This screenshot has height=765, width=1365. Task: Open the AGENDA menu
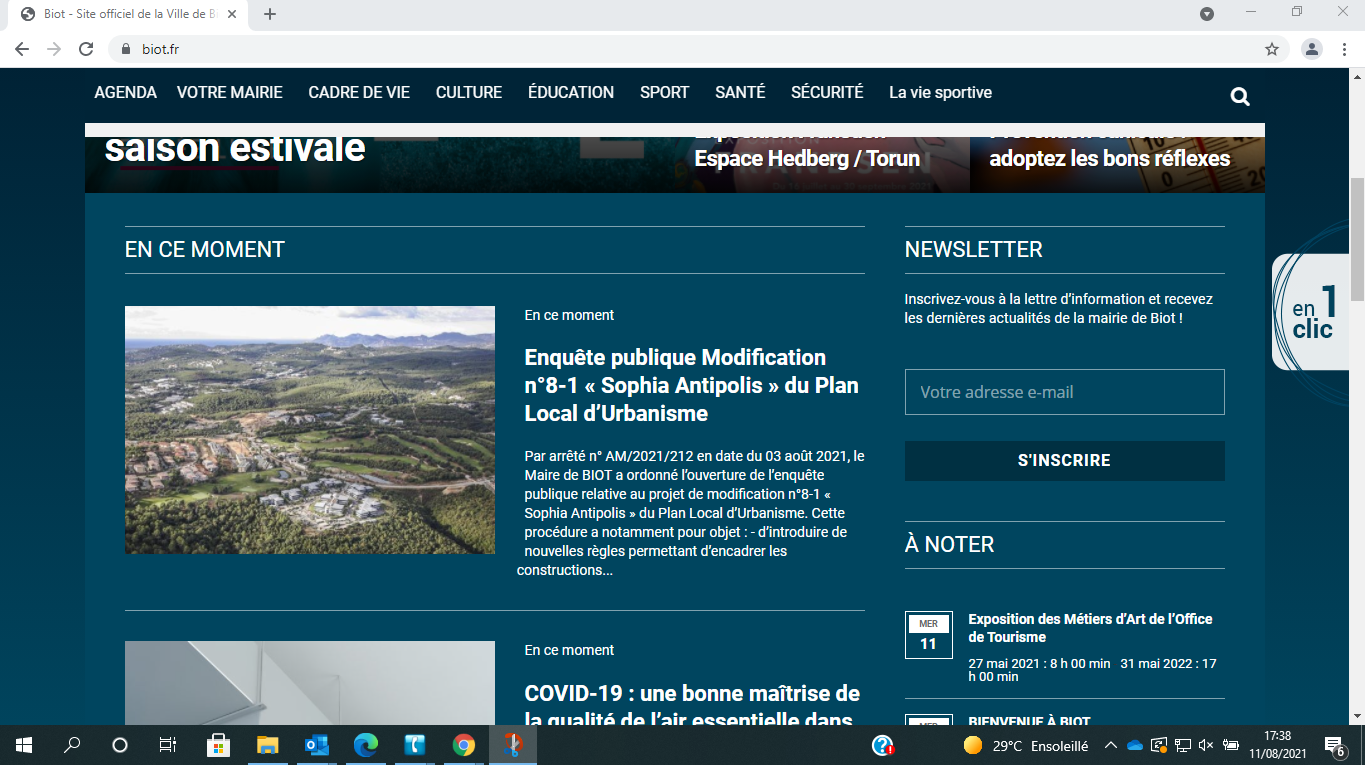(x=125, y=92)
